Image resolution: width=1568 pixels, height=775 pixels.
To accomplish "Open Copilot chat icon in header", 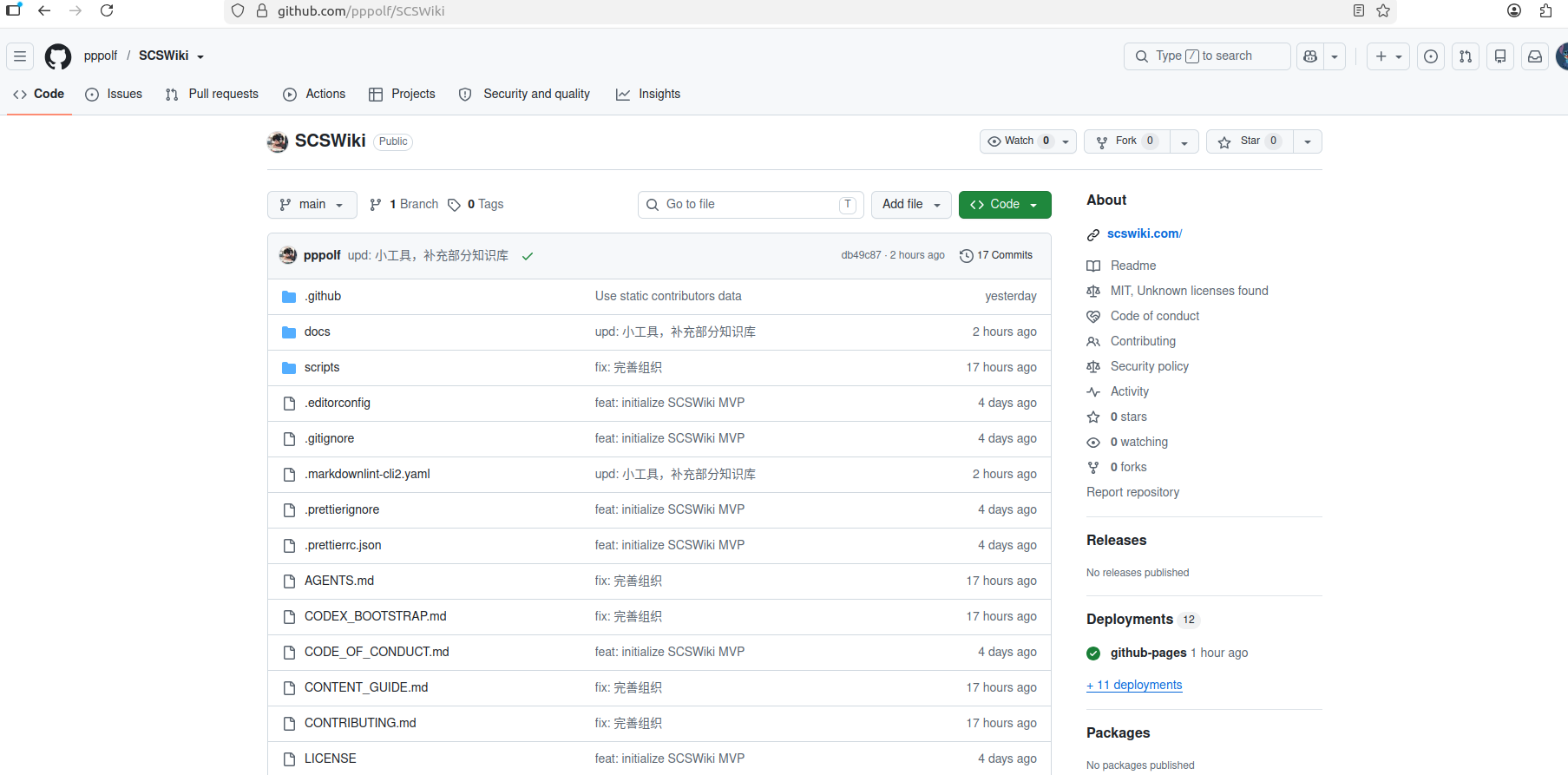I will 1310,56.
